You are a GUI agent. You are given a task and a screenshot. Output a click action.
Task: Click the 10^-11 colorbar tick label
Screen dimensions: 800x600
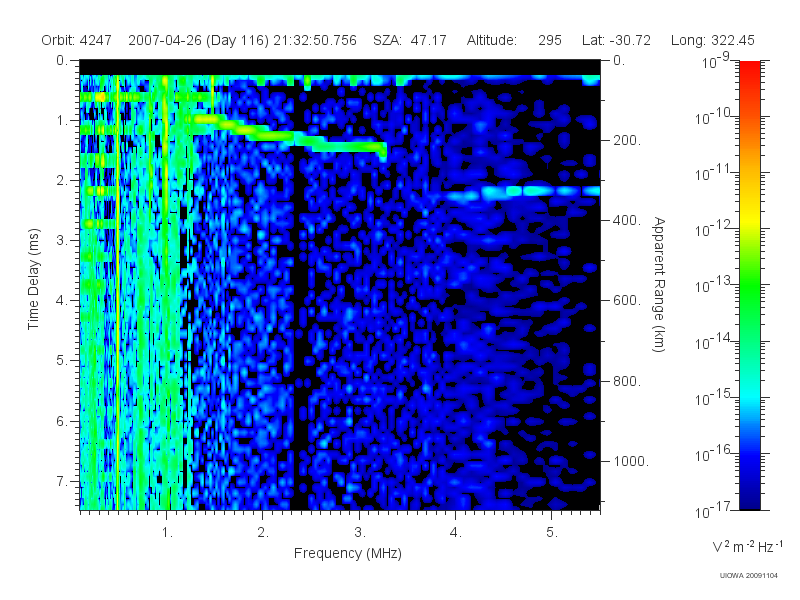click(x=714, y=173)
